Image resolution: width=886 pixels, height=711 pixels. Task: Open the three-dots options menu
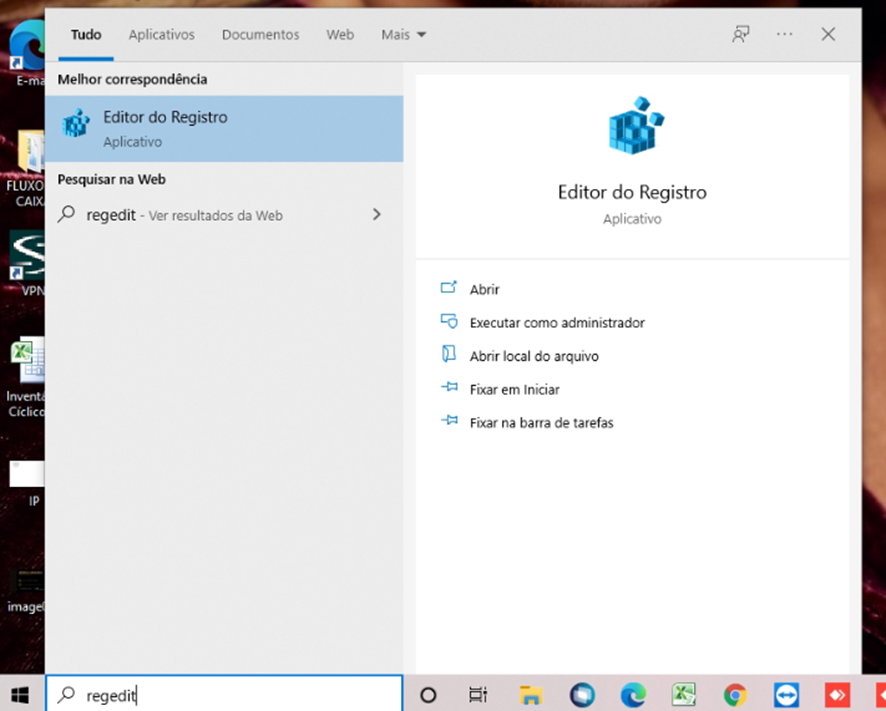pos(784,34)
